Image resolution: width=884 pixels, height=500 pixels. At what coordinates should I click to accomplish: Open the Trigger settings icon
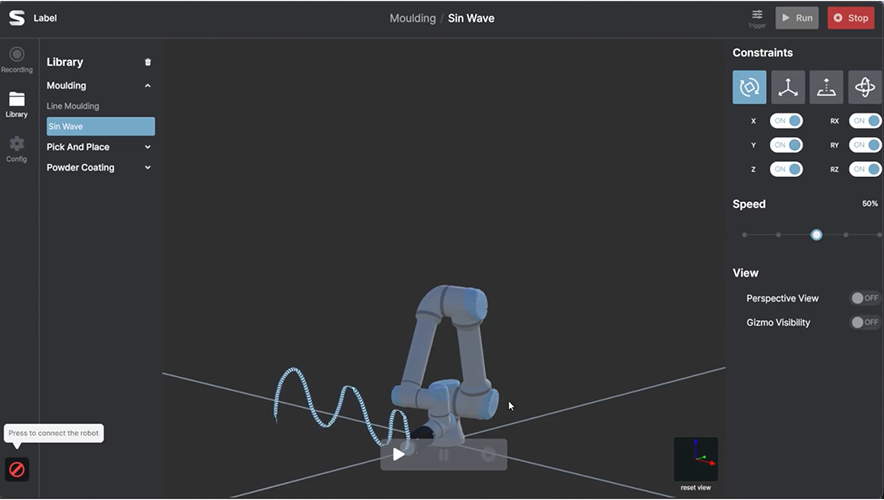757,17
